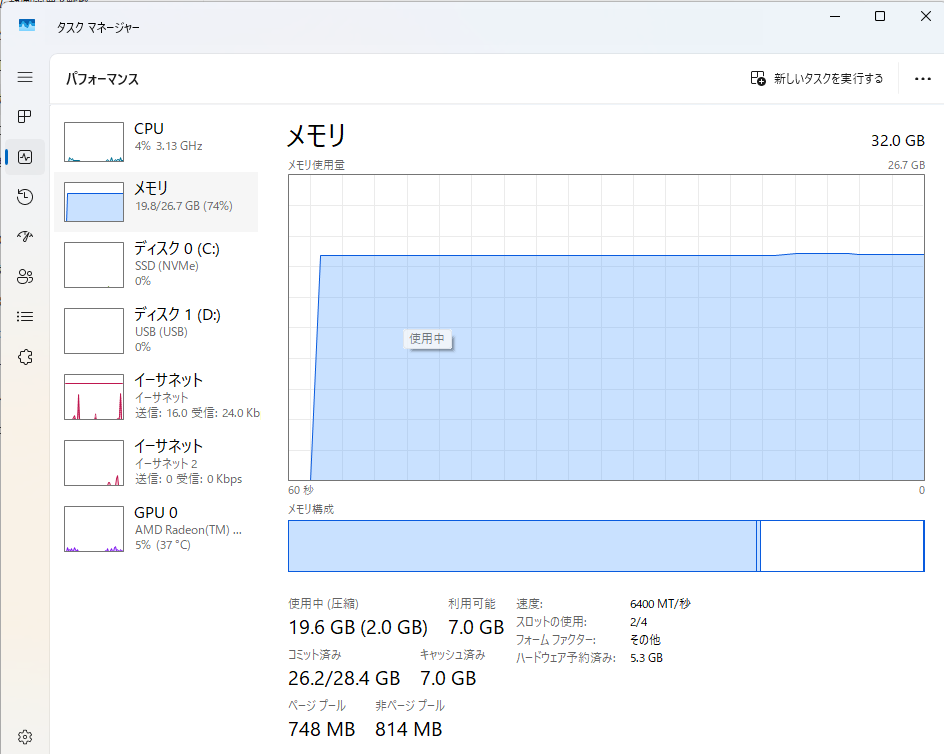Select the first イーサネット entry
The width and height of the screenshot is (944, 754).
click(156, 397)
